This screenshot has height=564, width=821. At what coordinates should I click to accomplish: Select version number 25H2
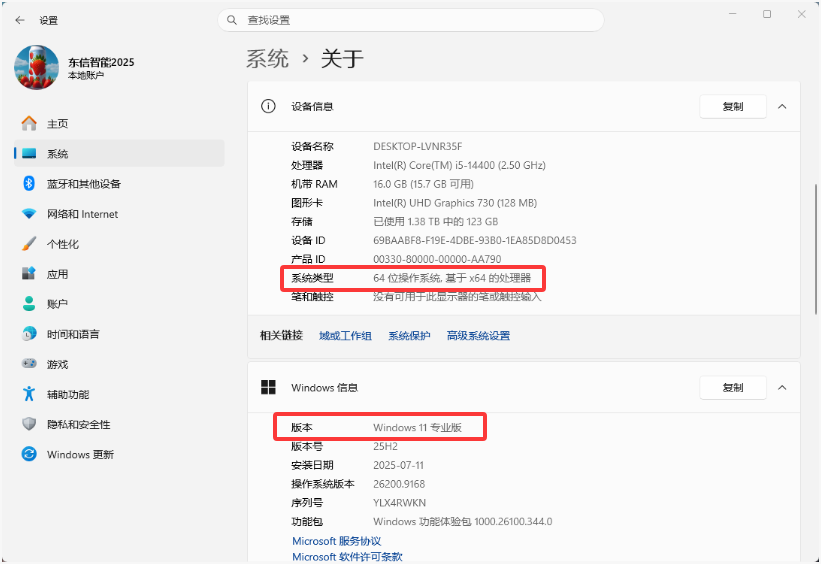click(x=385, y=447)
